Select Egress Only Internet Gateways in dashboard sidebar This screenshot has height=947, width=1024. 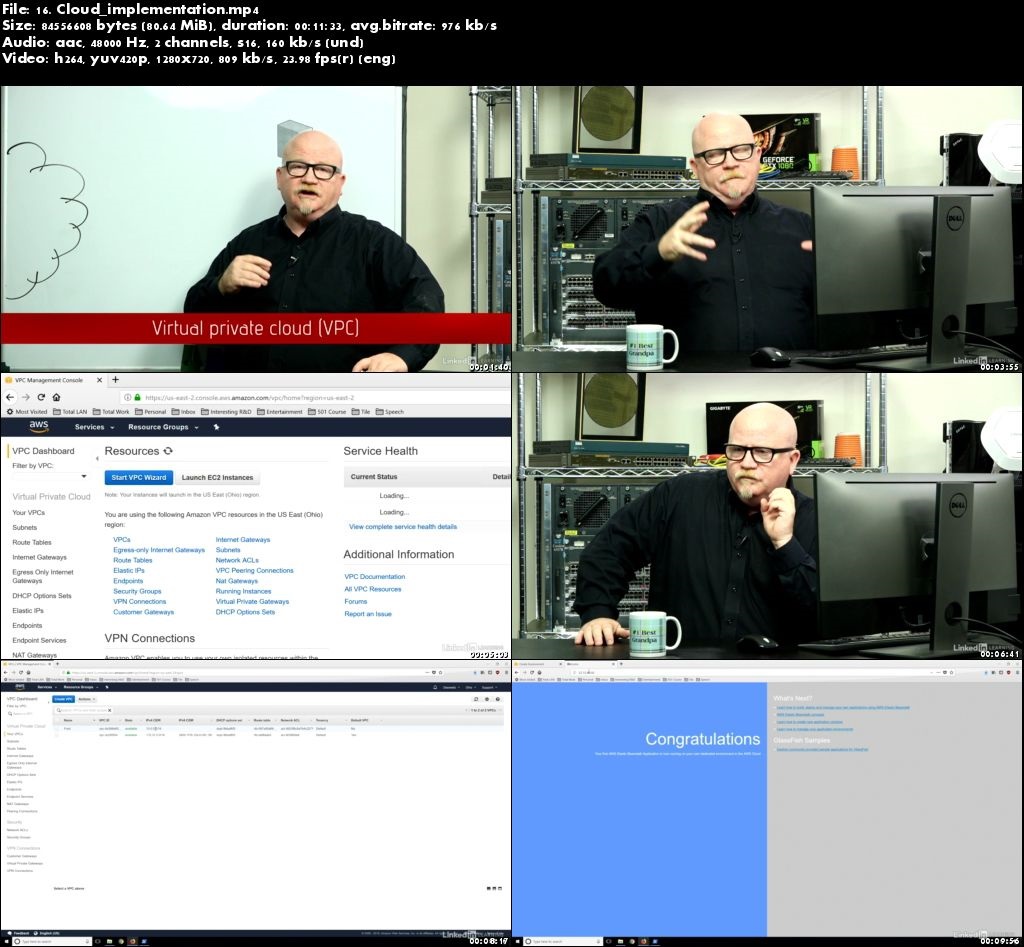click(43, 576)
